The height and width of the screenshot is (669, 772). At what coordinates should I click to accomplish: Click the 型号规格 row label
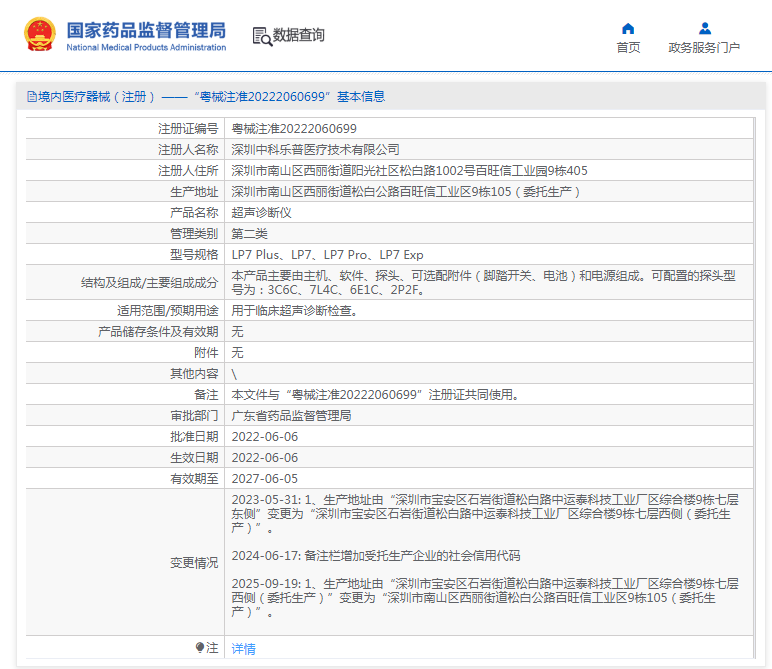[194, 255]
